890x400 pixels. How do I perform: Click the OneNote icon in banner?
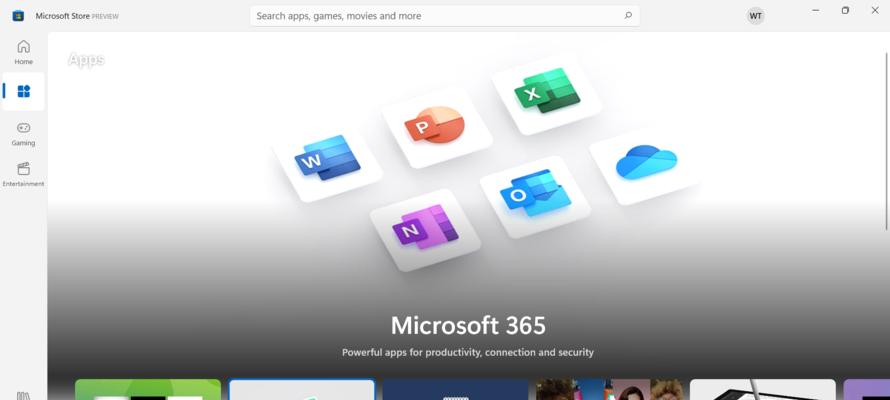click(x=426, y=226)
